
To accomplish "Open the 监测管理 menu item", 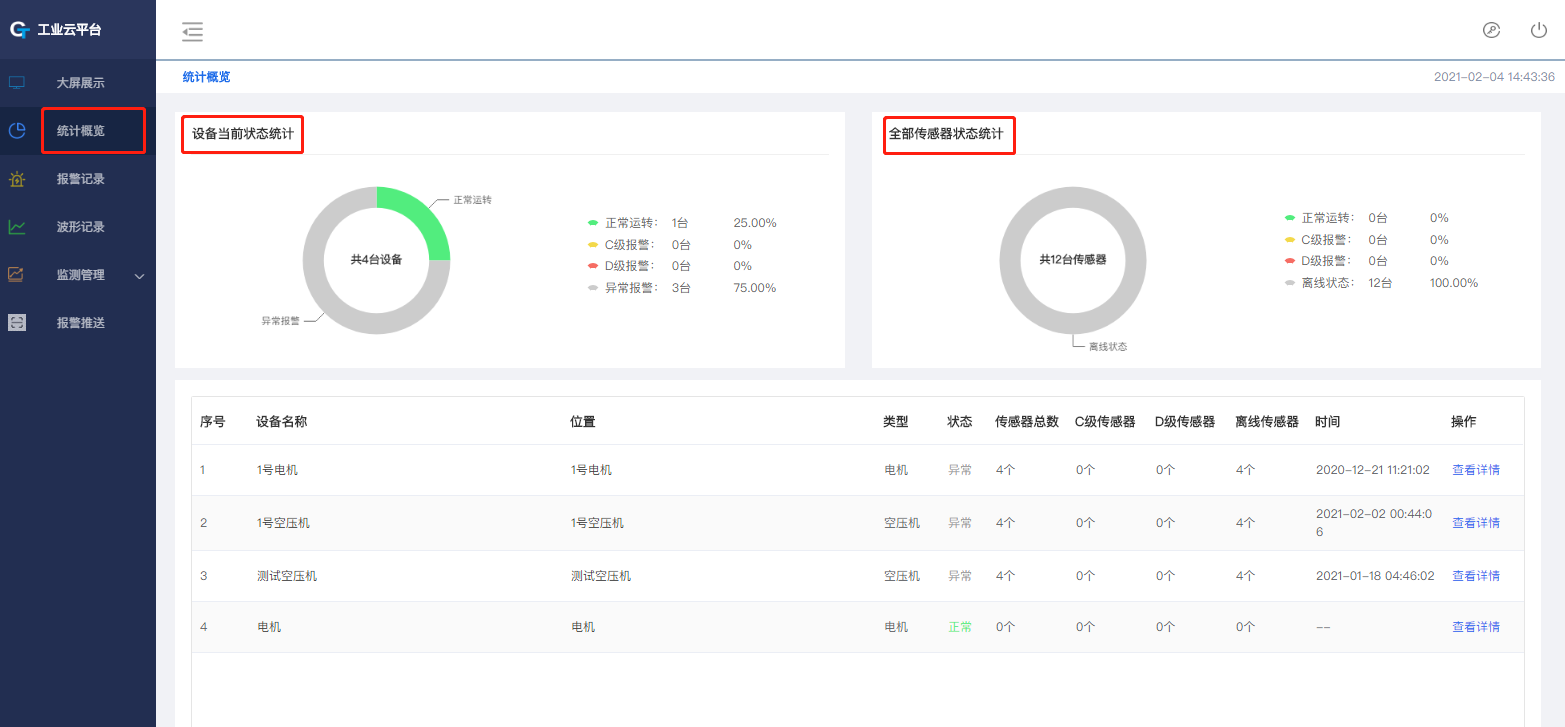I will click(x=80, y=275).
